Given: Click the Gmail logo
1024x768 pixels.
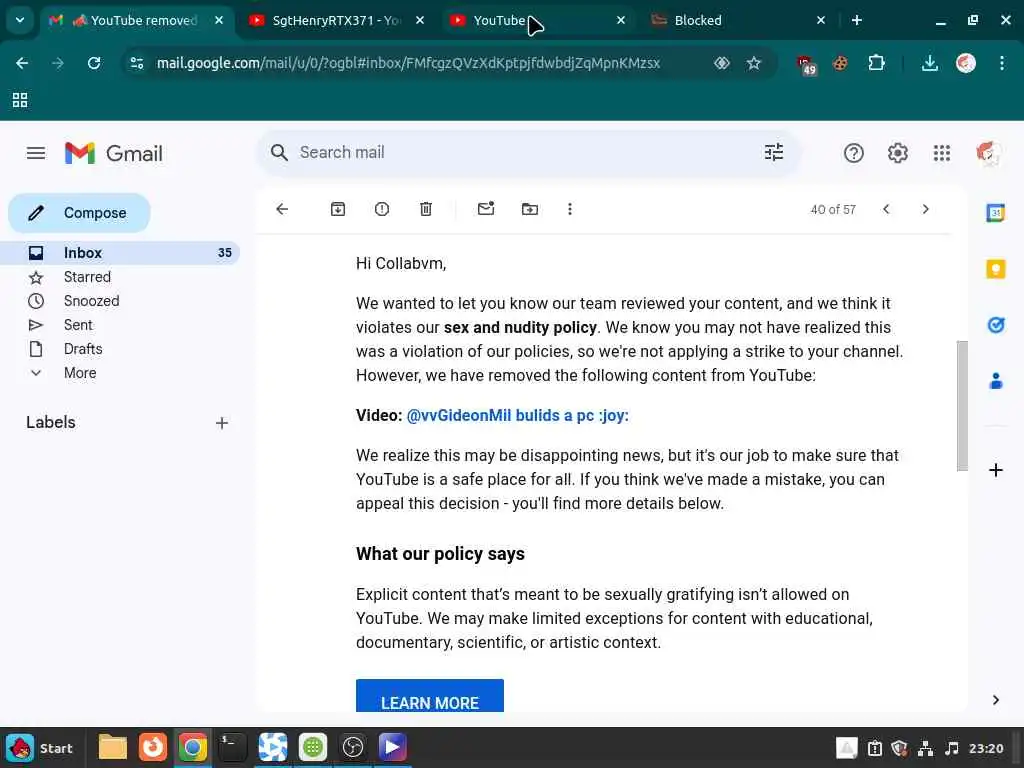Looking at the screenshot, I should coord(114,153).
